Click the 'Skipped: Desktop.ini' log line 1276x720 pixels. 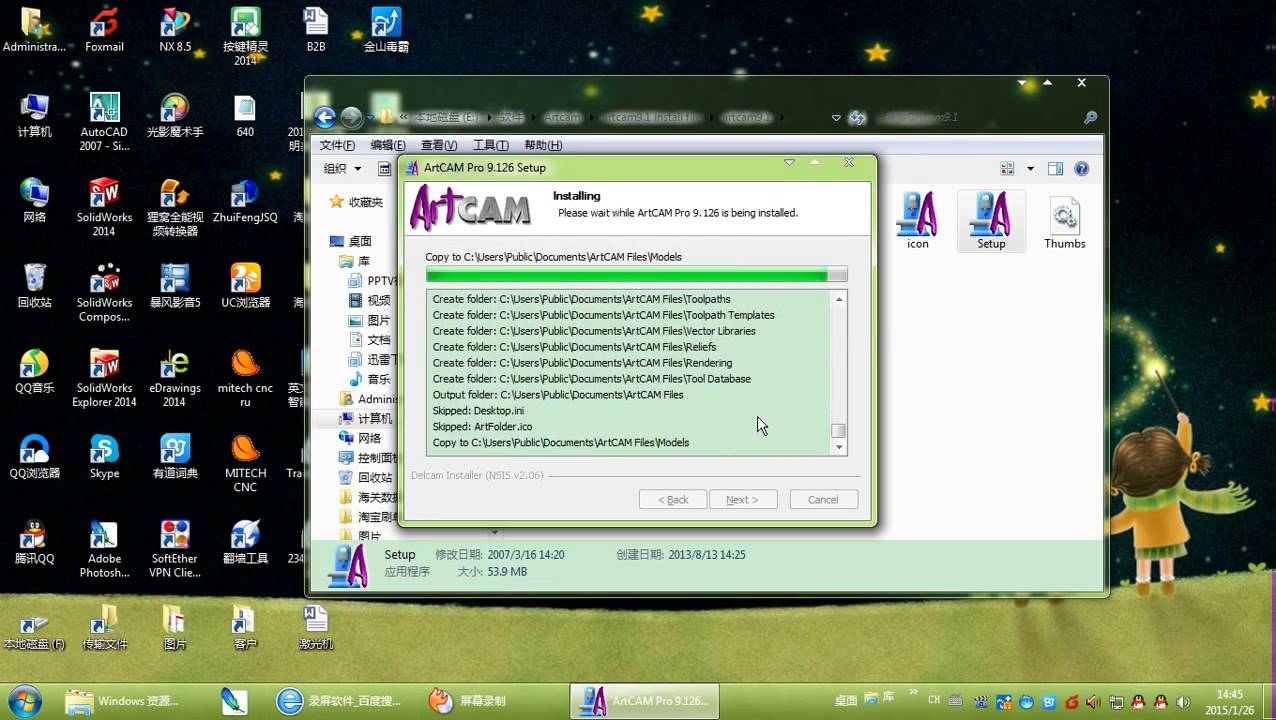[x=478, y=410]
